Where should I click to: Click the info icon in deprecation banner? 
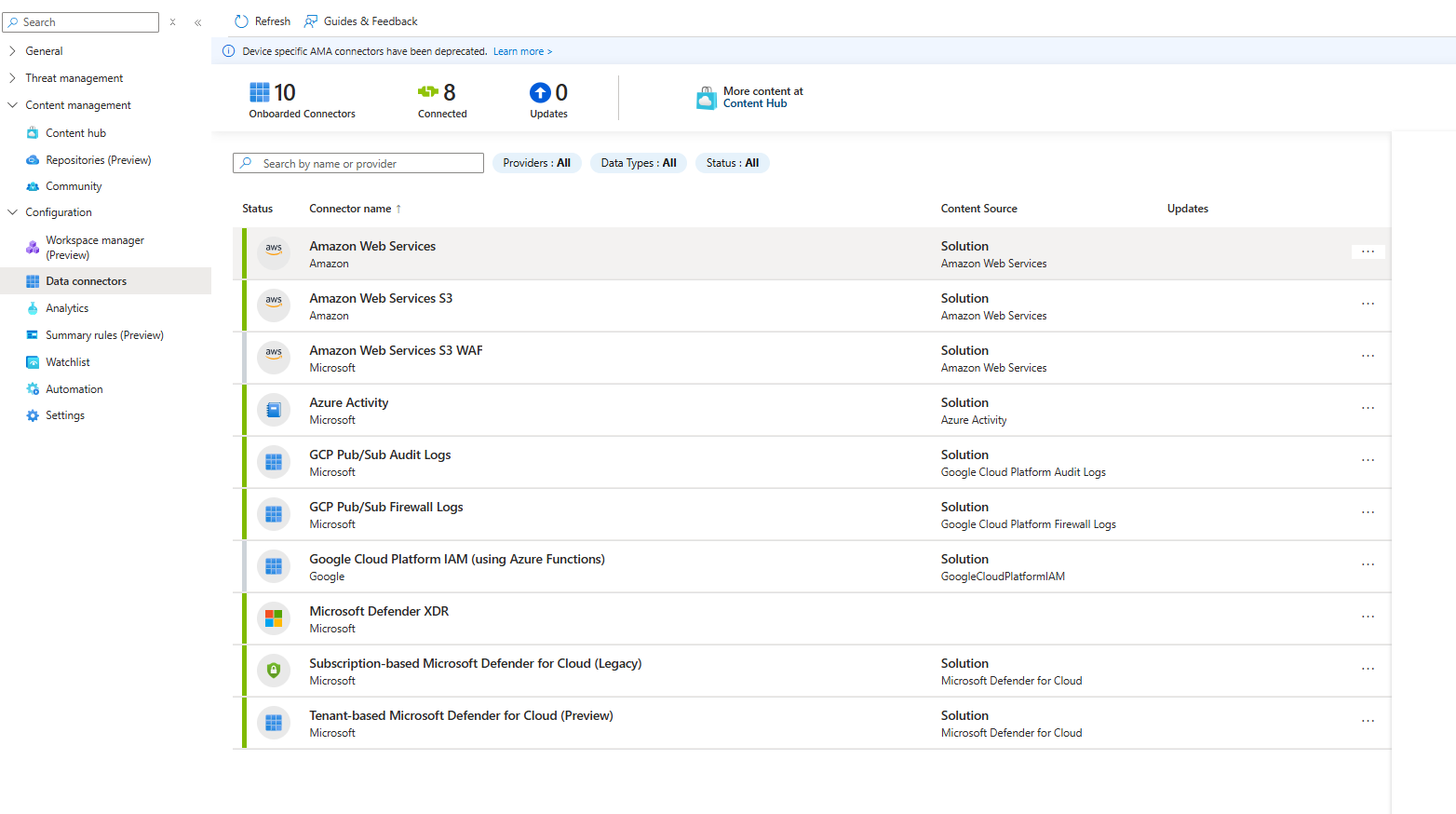tap(229, 51)
